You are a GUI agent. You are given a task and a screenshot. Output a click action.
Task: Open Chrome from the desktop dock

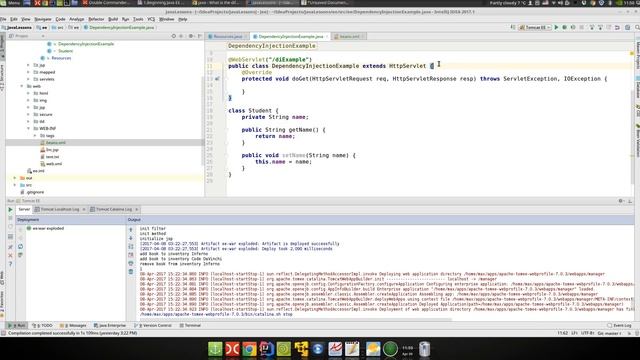249,349
